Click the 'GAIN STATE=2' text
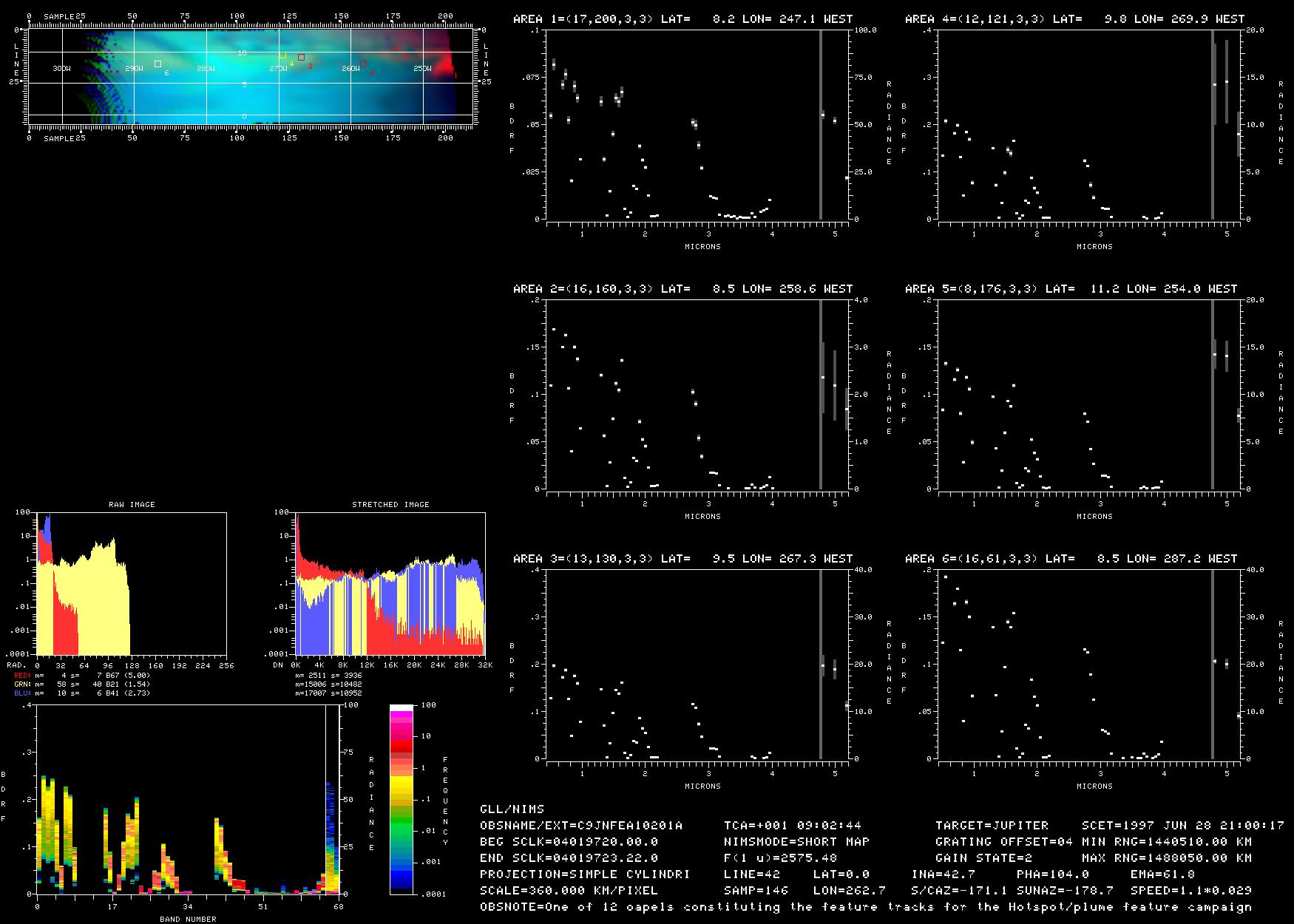The image size is (1294, 924). 983,857
